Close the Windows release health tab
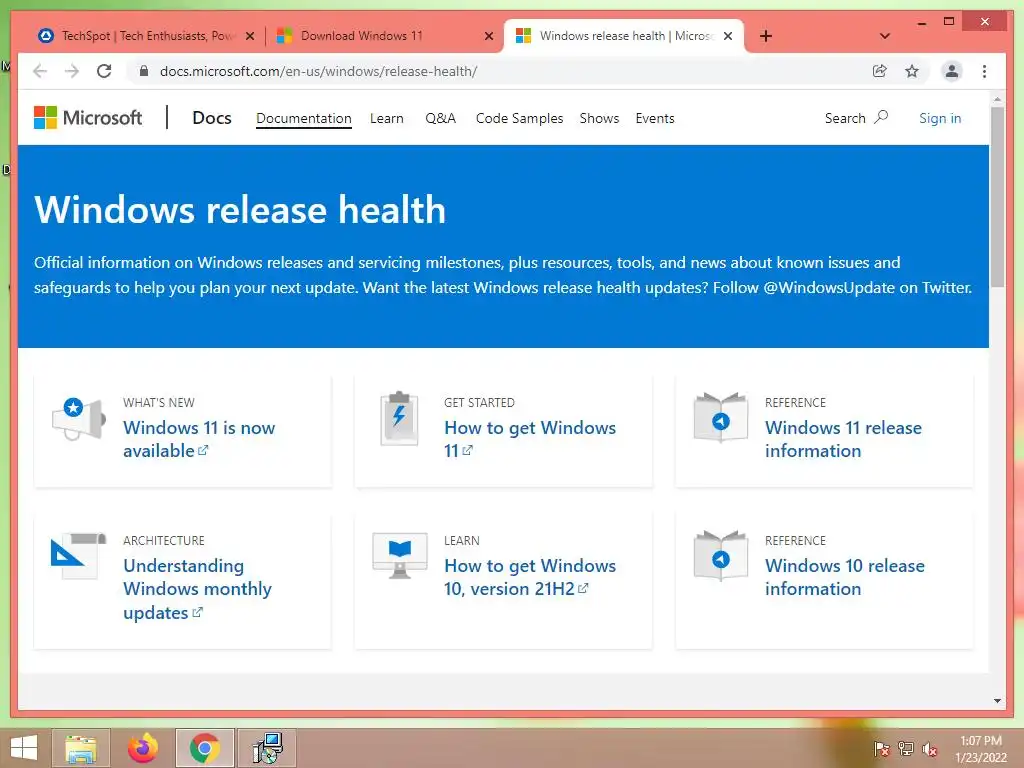The width and height of the screenshot is (1024, 768). (728, 36)
